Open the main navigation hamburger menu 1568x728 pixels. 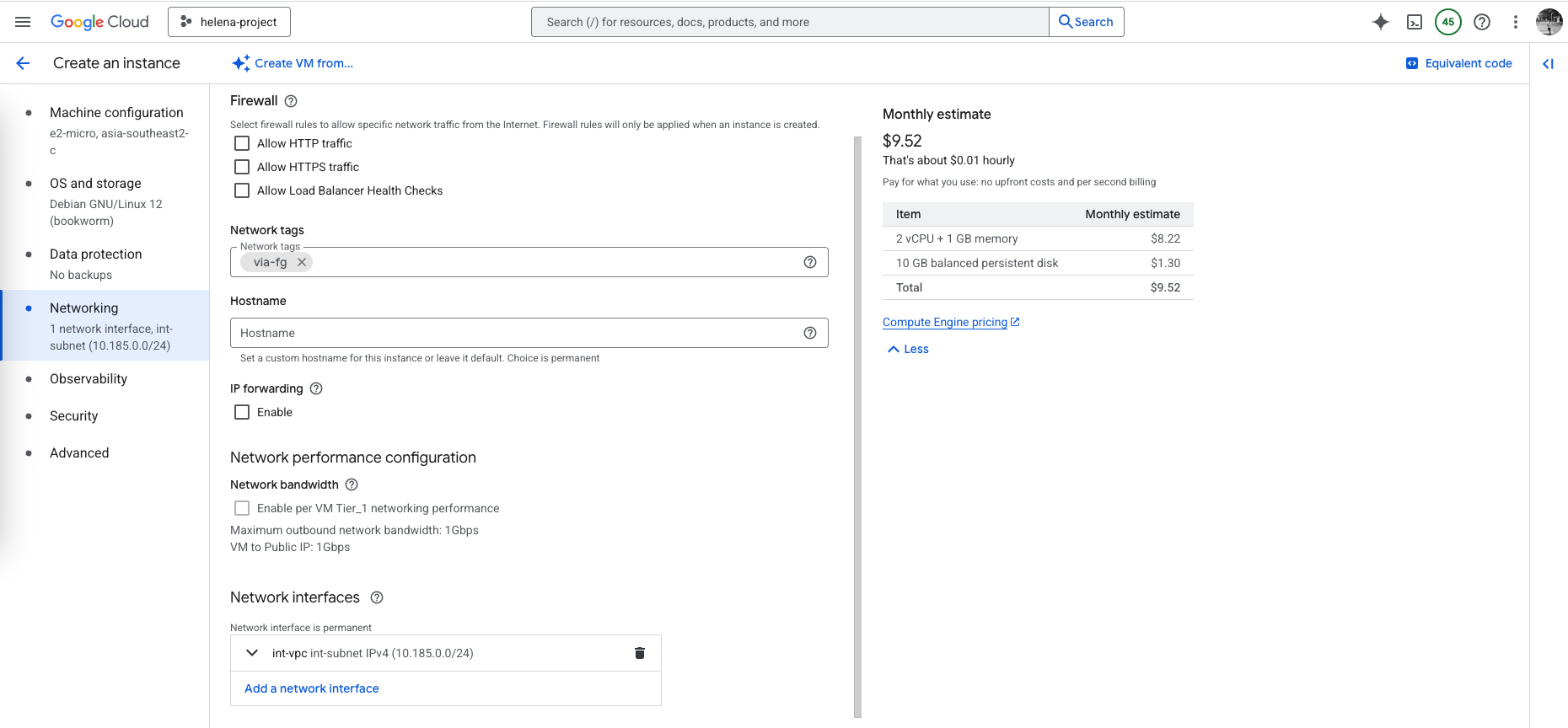click(x=23, y=22)
